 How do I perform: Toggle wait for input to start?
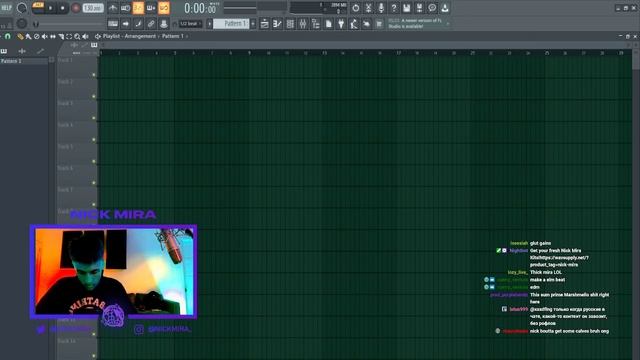point(126,8)
